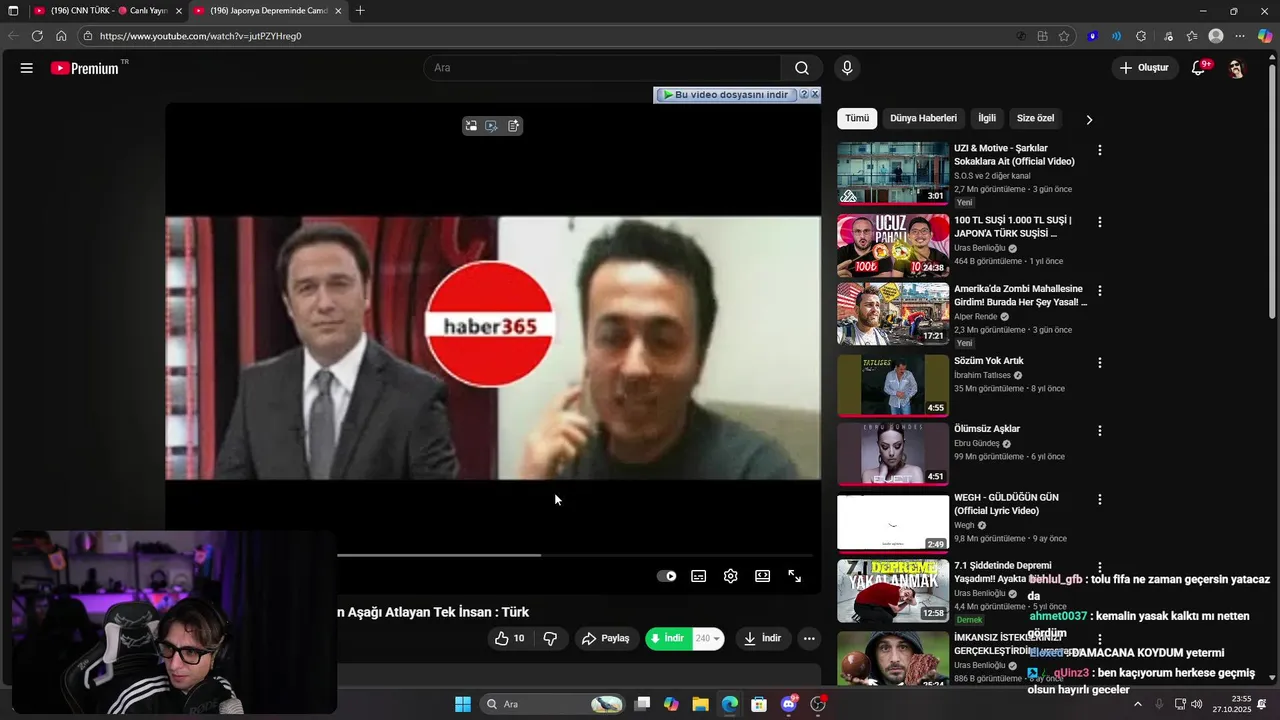
Task: Enter full screen mode in player
Action: point(795,576)
